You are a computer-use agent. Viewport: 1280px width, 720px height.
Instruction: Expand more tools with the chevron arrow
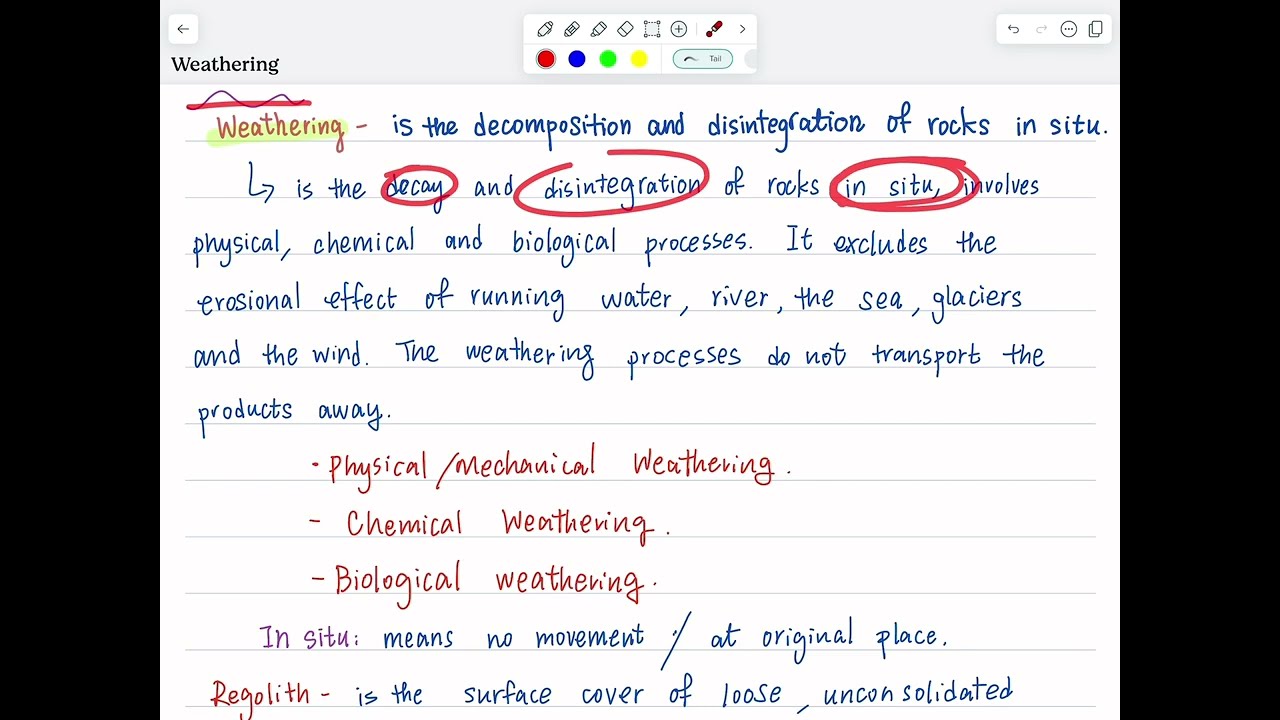pos(742,29)
